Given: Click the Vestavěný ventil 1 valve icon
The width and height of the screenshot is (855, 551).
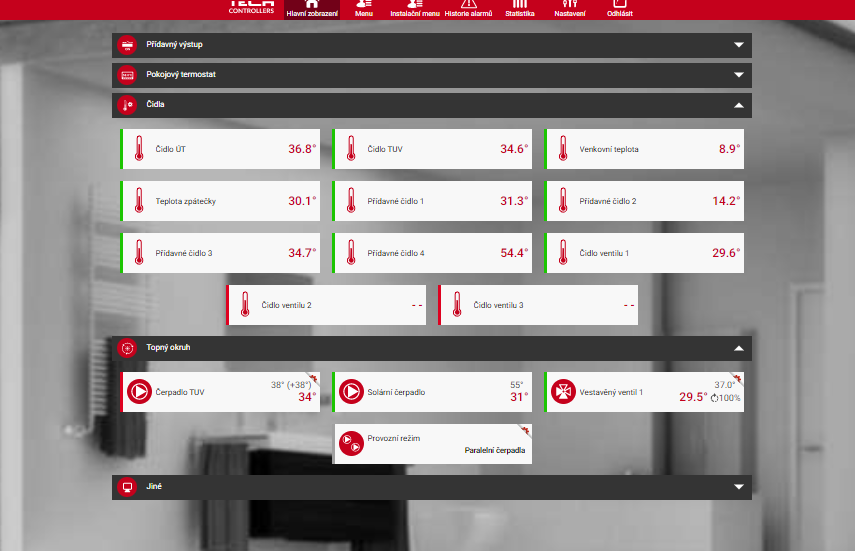Looking at the screenshot, I should tap(563, 392).
